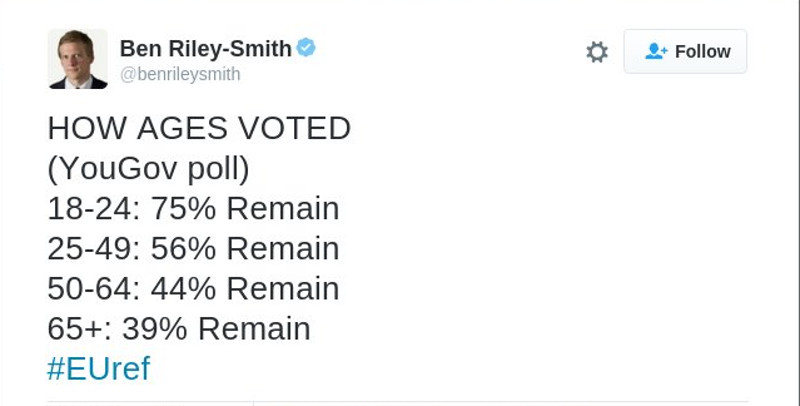
Task: Click the 56% figure
Action: point(183,248)
